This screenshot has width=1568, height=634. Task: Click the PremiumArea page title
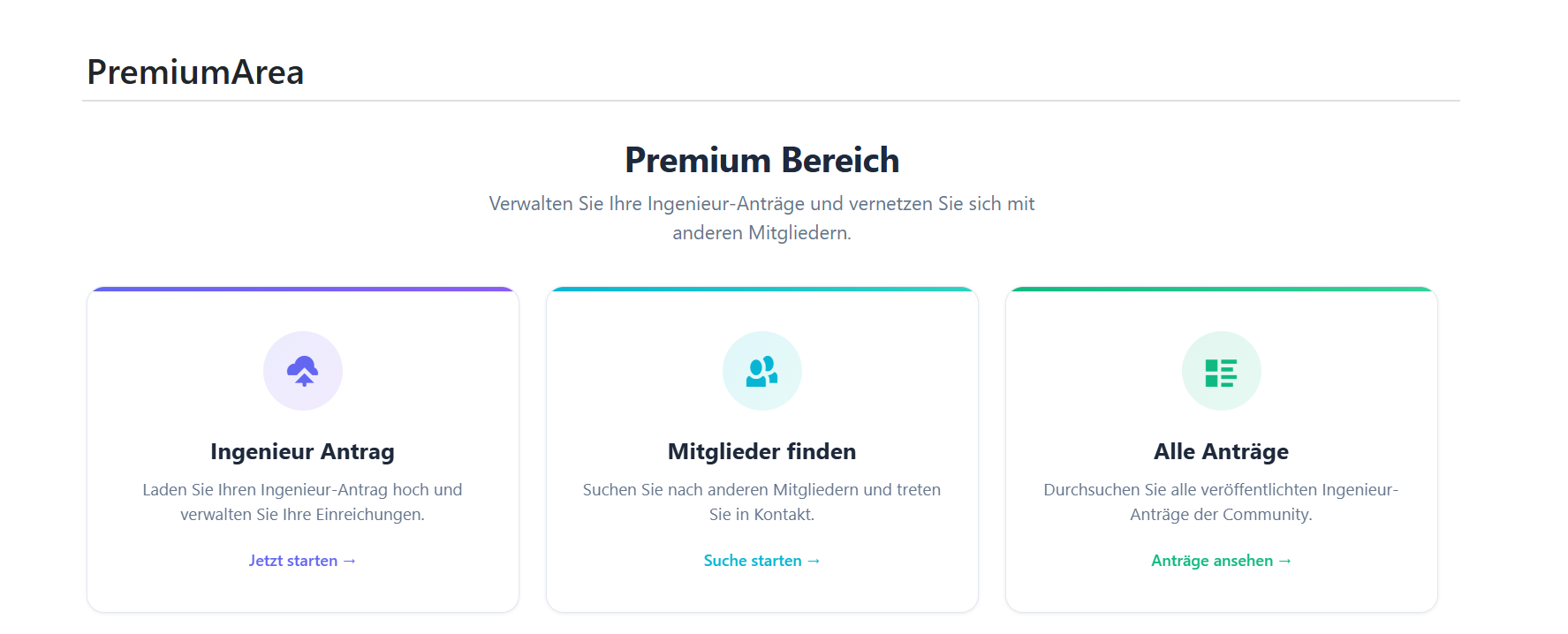point(195,72)
